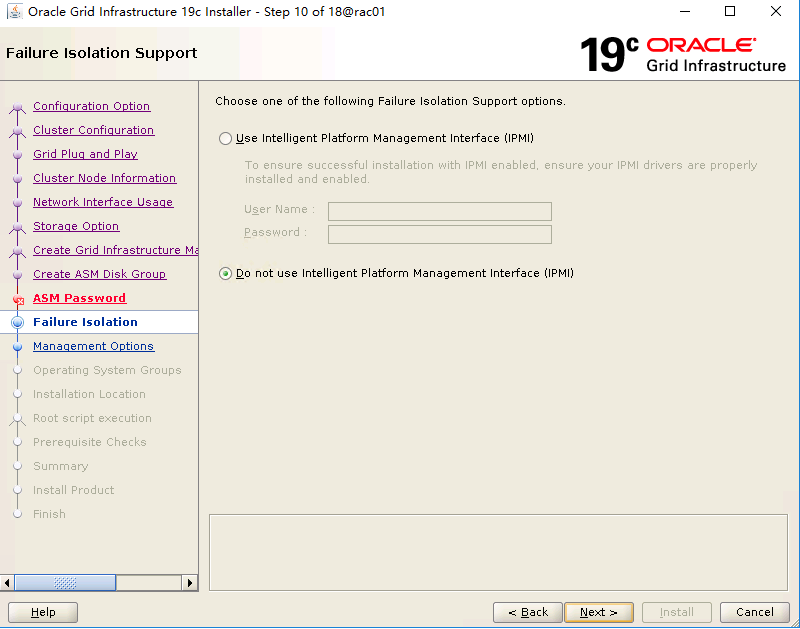This screenshot has height=629, width=800.
Task: Click the Password input field
Action: (439, 234)
